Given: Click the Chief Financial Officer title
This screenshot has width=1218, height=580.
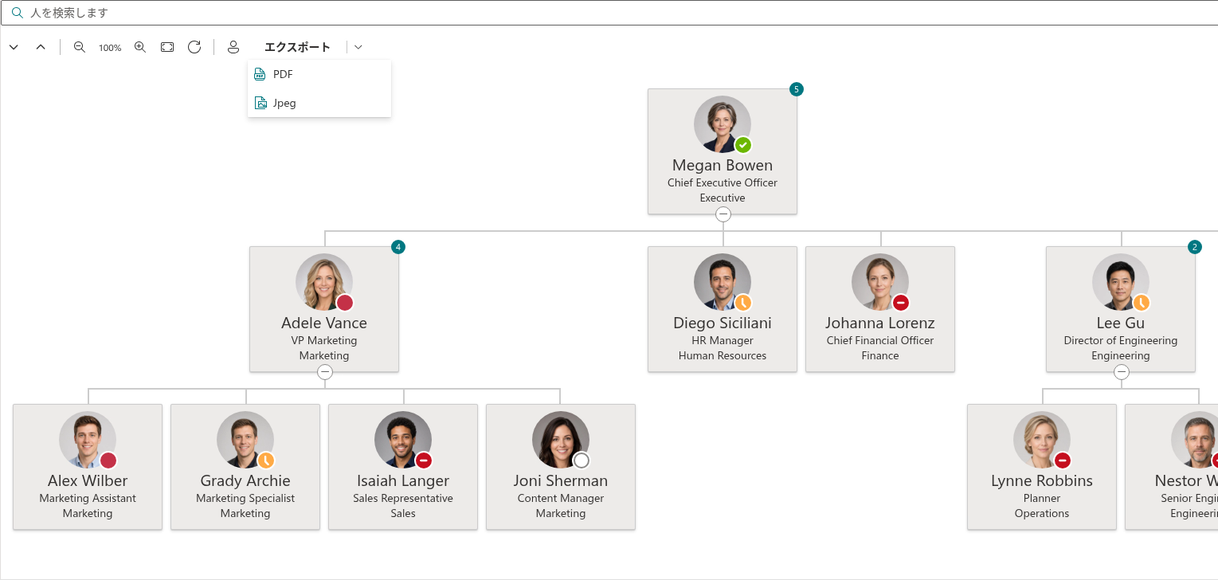Looking at the screenshot, I should [880, 341].
